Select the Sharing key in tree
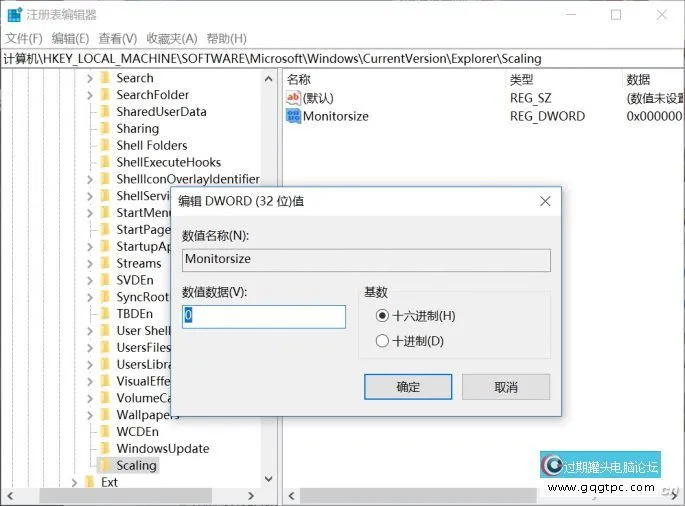The image size is (685, 506). [138, 129]
